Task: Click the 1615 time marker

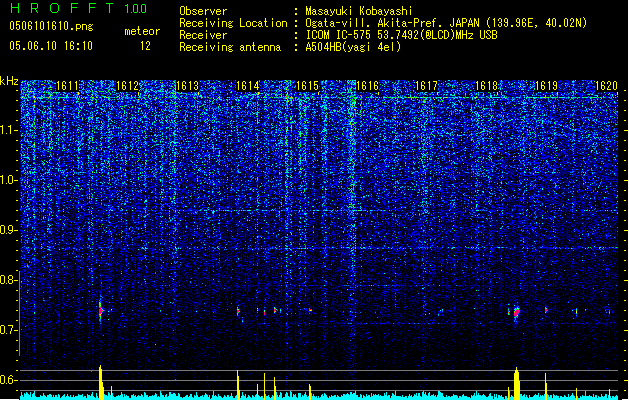Action: [307, 86]
